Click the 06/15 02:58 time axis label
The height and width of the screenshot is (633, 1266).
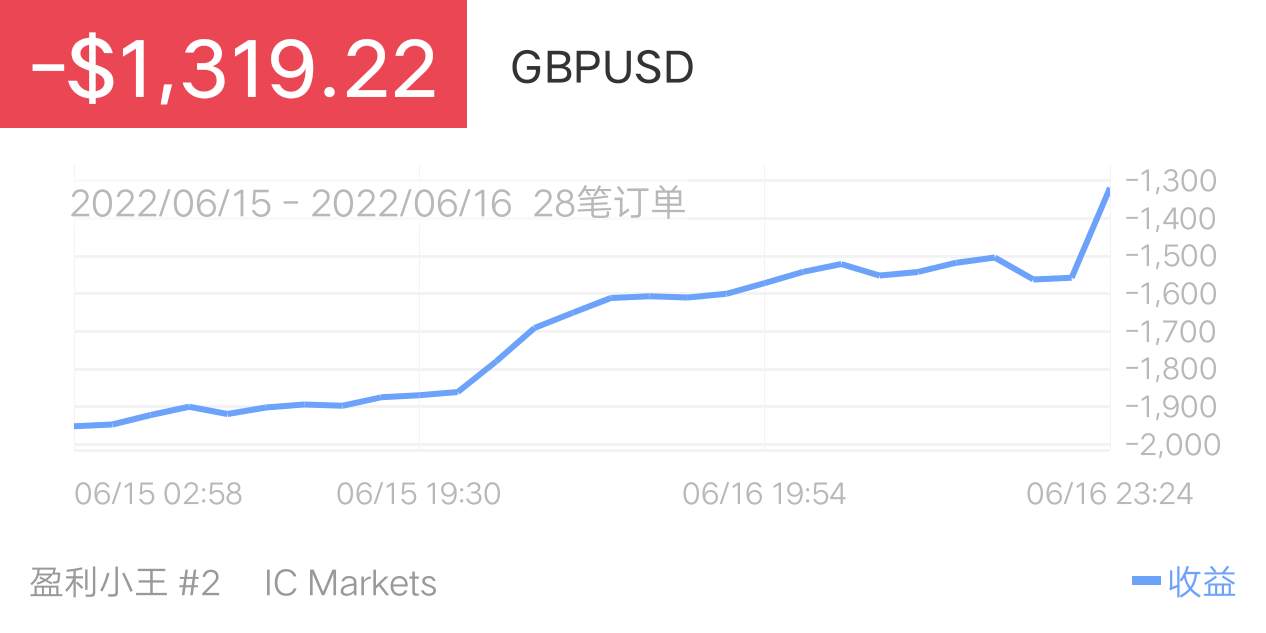158,493
